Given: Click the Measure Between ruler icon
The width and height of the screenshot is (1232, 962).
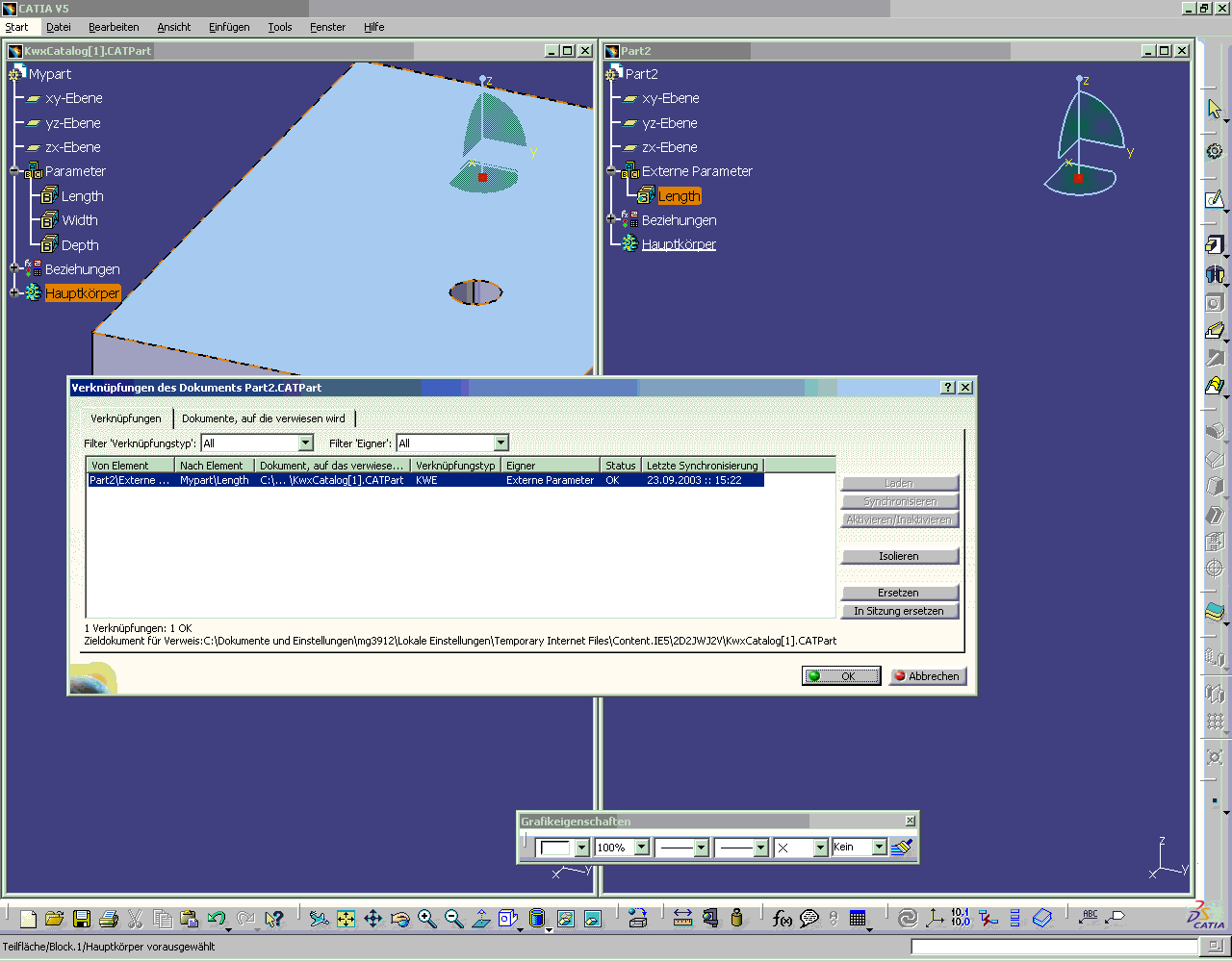Looking at the screenshot, I should (x=683, y=919).
